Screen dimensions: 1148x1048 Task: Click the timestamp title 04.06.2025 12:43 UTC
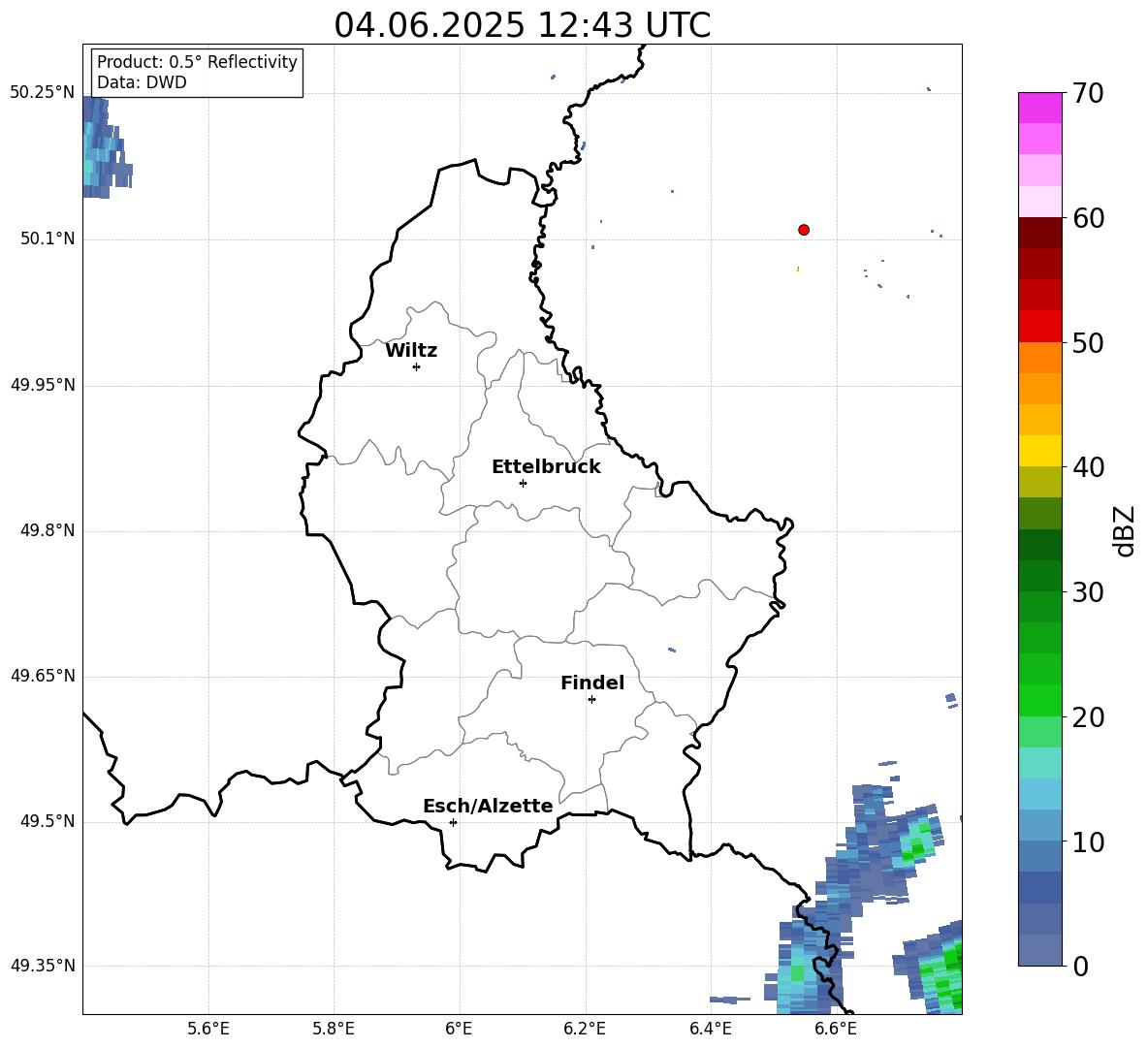tap(522, 25)
